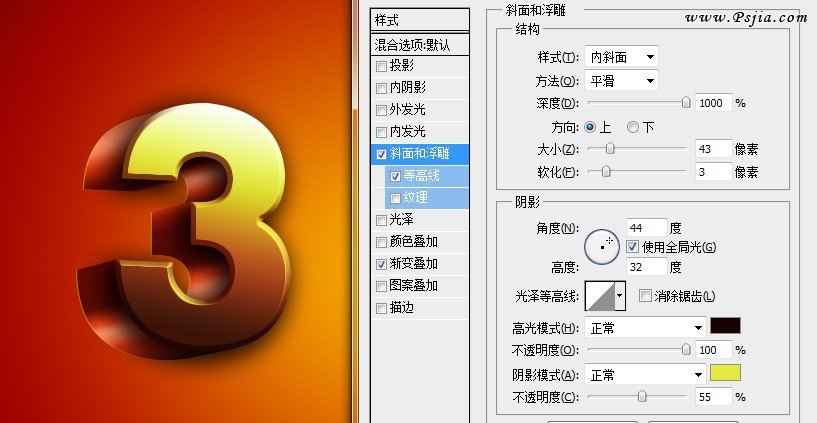Click the 软化 field showing 3
This screenshot has width=817, height=423.
713,171
